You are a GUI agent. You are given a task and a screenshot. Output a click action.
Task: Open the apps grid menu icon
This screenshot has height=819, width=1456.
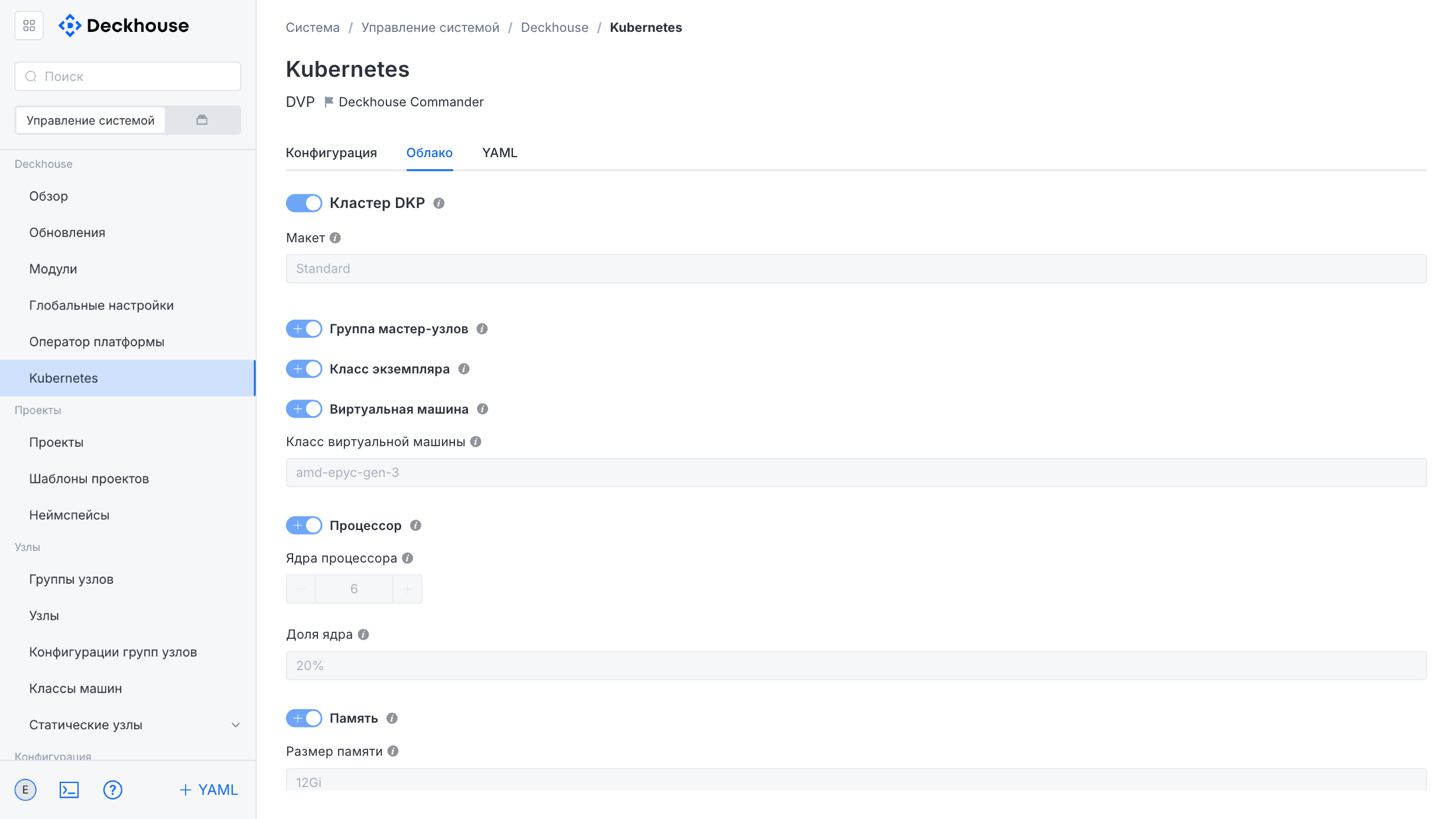pyautogui.click(x=29, y=25)
